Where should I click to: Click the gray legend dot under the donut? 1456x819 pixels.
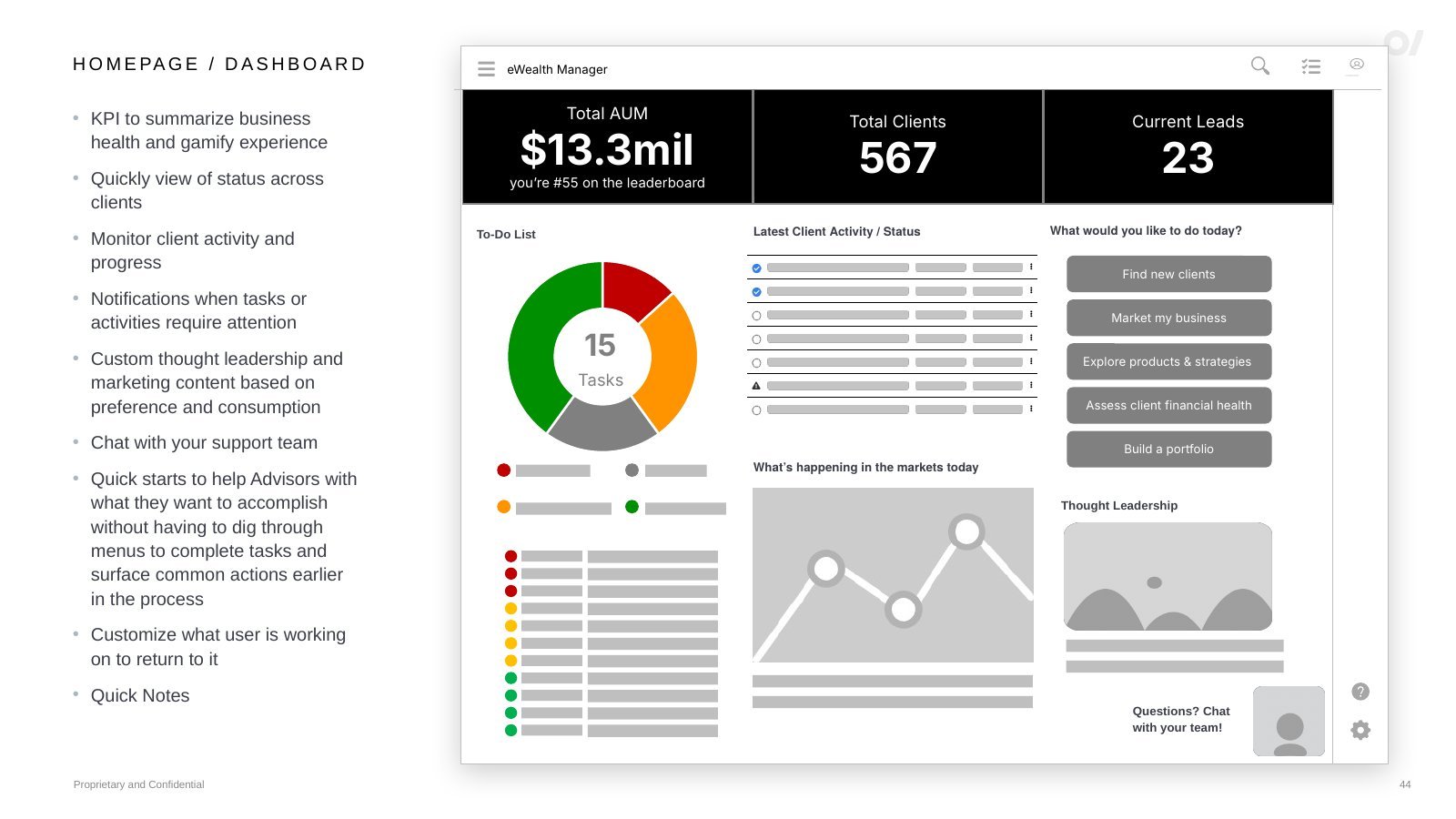[x=632, y=470]
